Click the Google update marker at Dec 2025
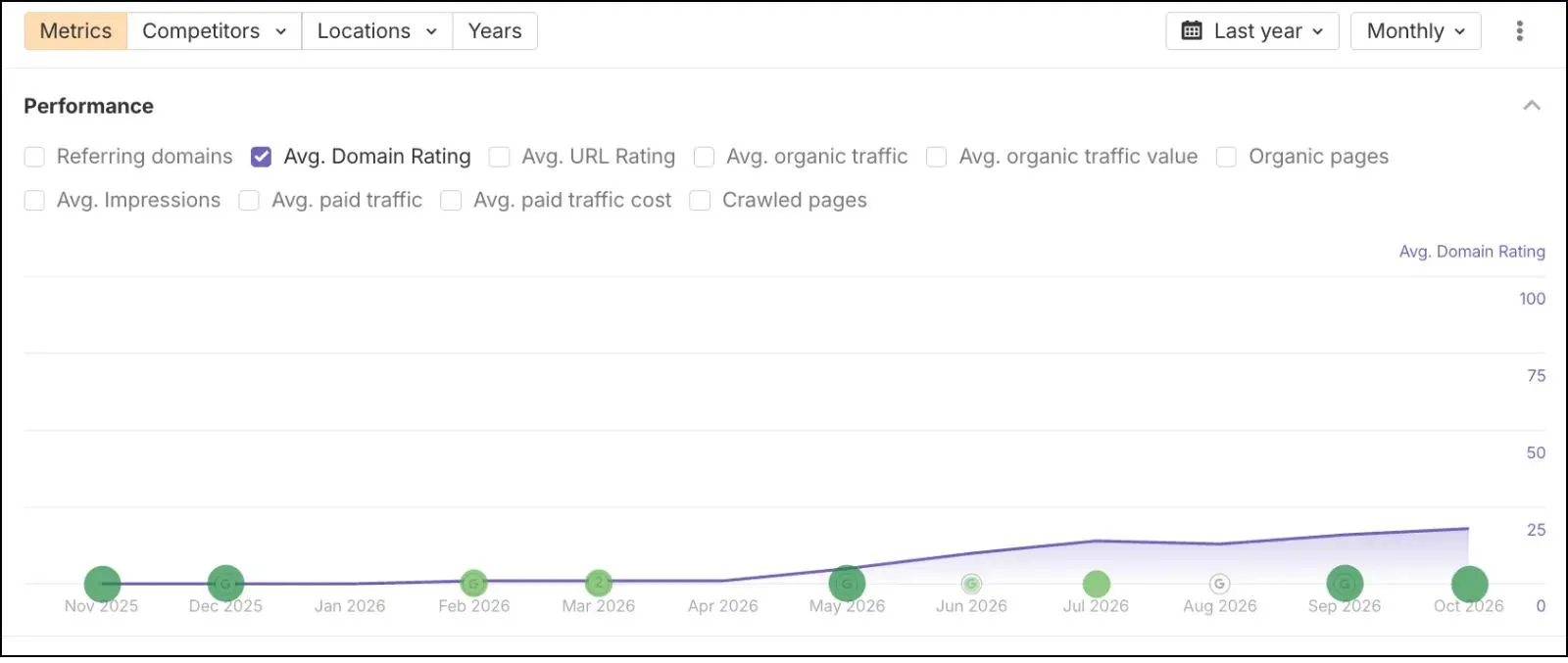This screenshot has height=663, width=1568. [225, 585]
